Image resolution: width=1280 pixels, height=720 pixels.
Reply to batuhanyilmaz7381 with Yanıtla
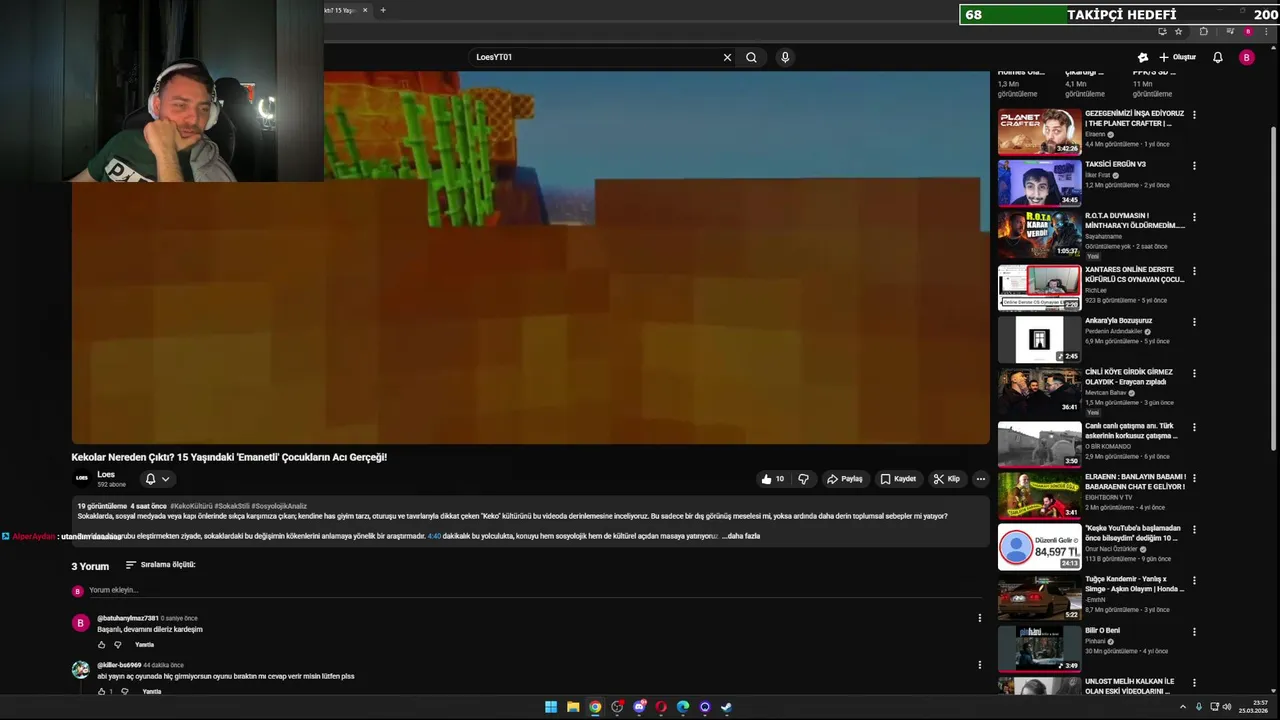(x=145, y=645)
